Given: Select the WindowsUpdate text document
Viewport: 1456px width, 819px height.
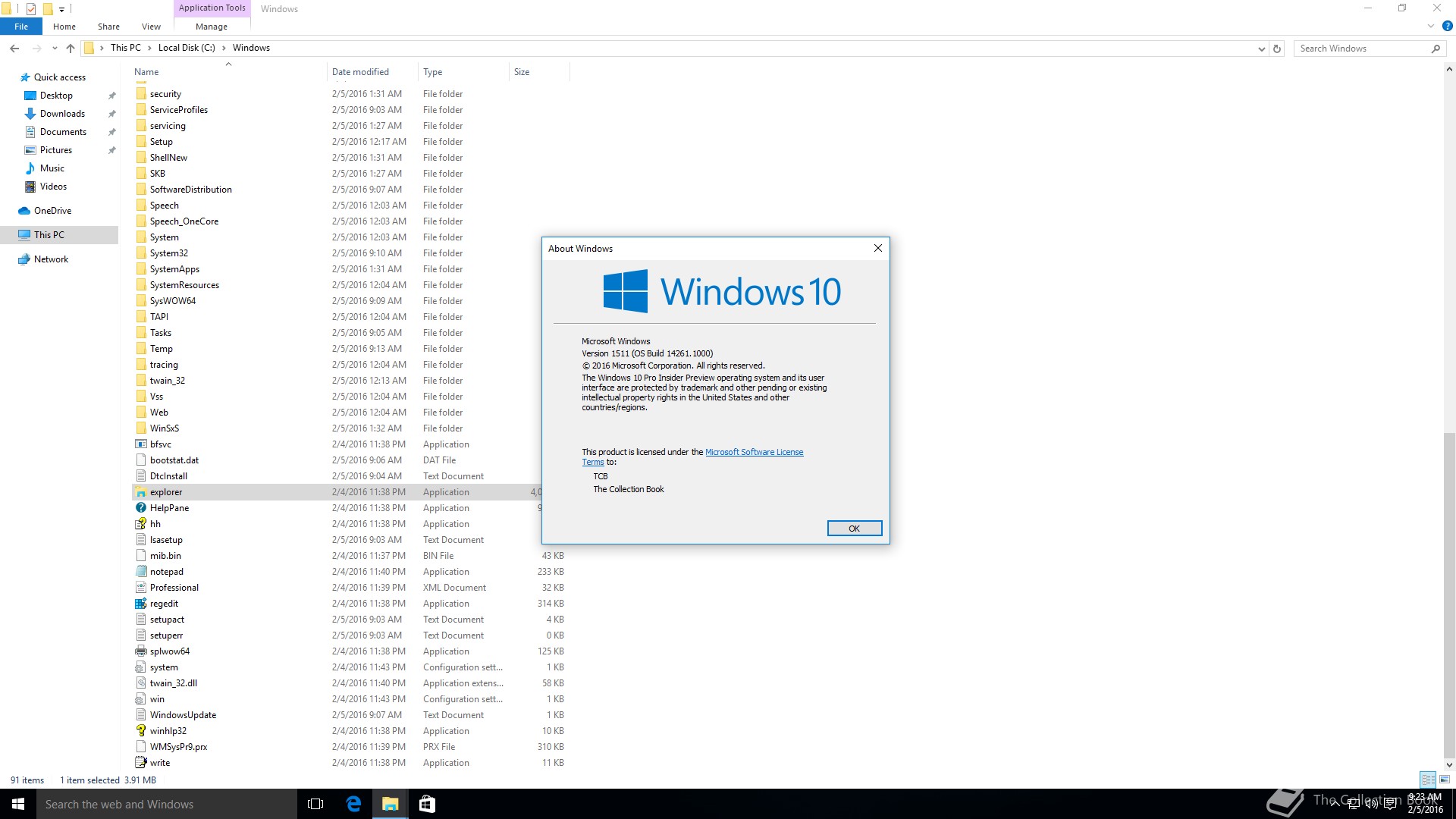Looking at the screenshot, I should [183, 715].
